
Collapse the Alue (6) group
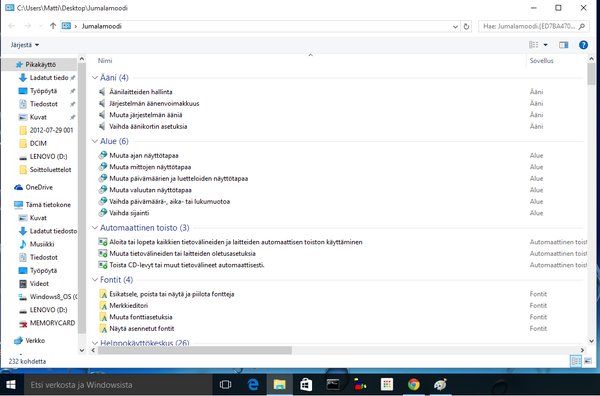pos(95,141)
